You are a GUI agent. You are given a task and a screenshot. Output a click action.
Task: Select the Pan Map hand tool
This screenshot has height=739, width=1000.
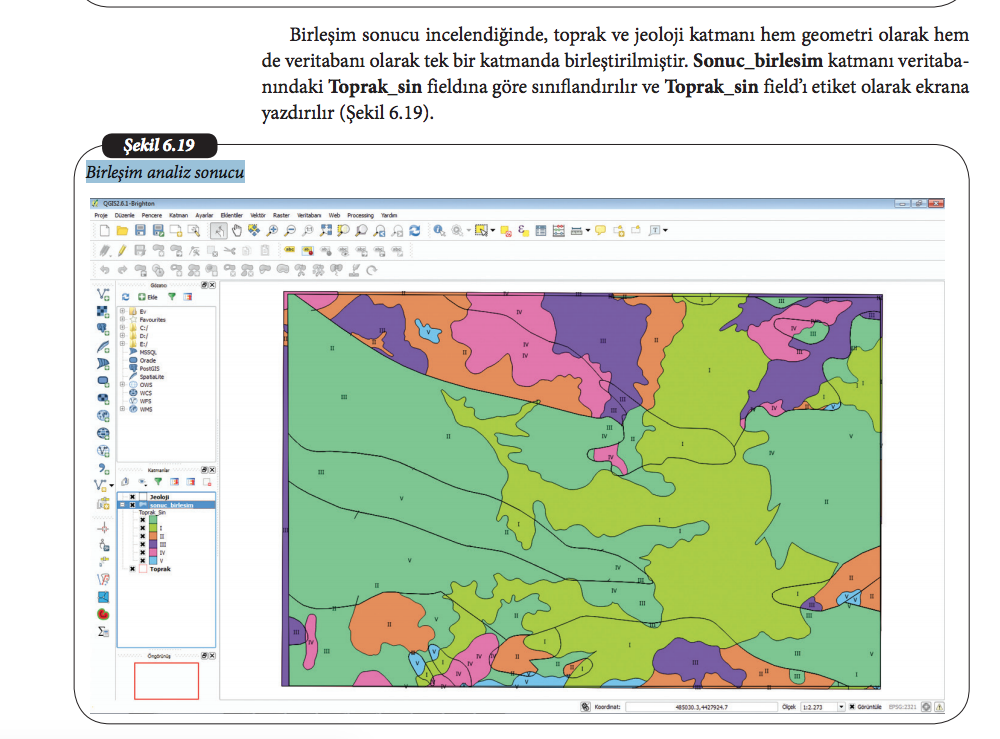point(237,231)
